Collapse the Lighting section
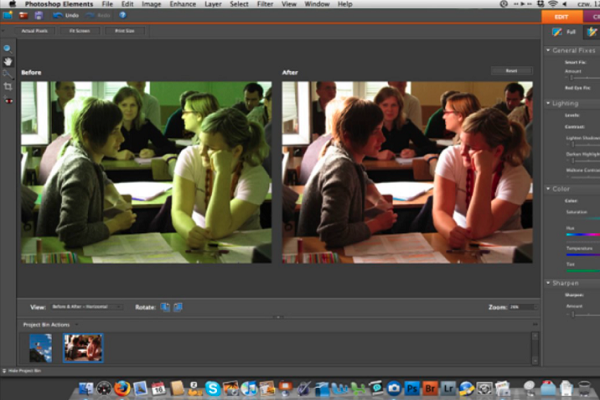Image resolution: width=600 pixels, height=400 pixels. pyautogui.click(x=548, y=103)
